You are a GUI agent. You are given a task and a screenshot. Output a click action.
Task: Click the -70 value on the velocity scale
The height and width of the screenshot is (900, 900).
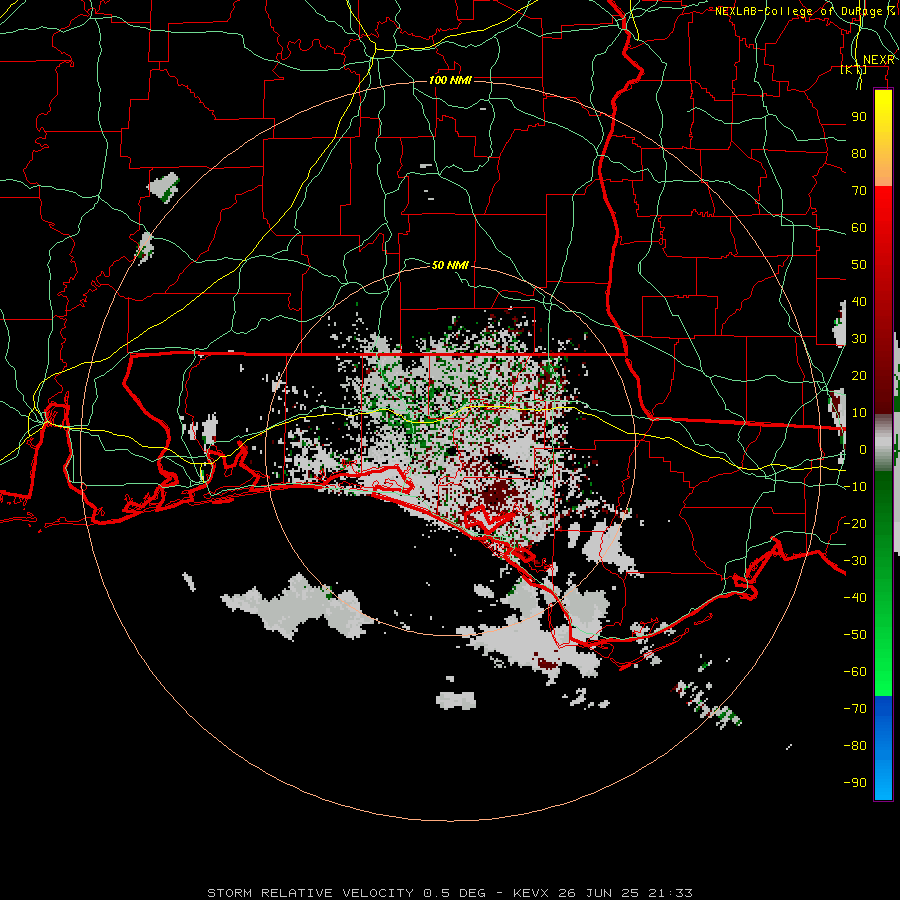tap(855, 708)
